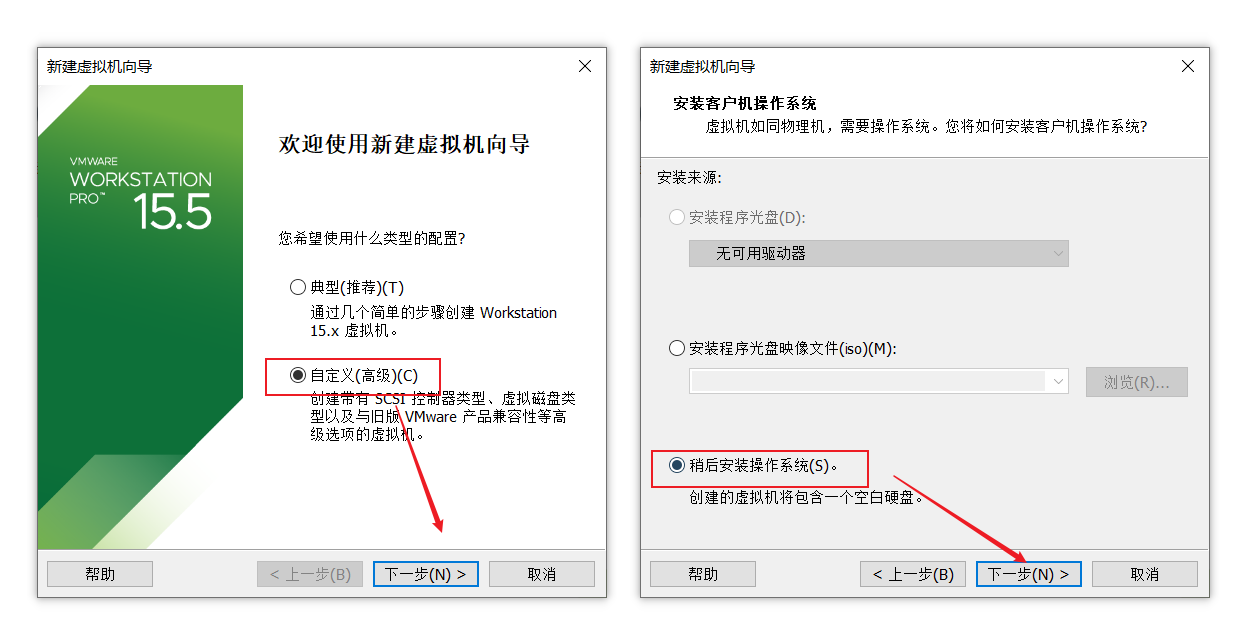
Task: Click the ISO path input field
Action: pos(870,381)
